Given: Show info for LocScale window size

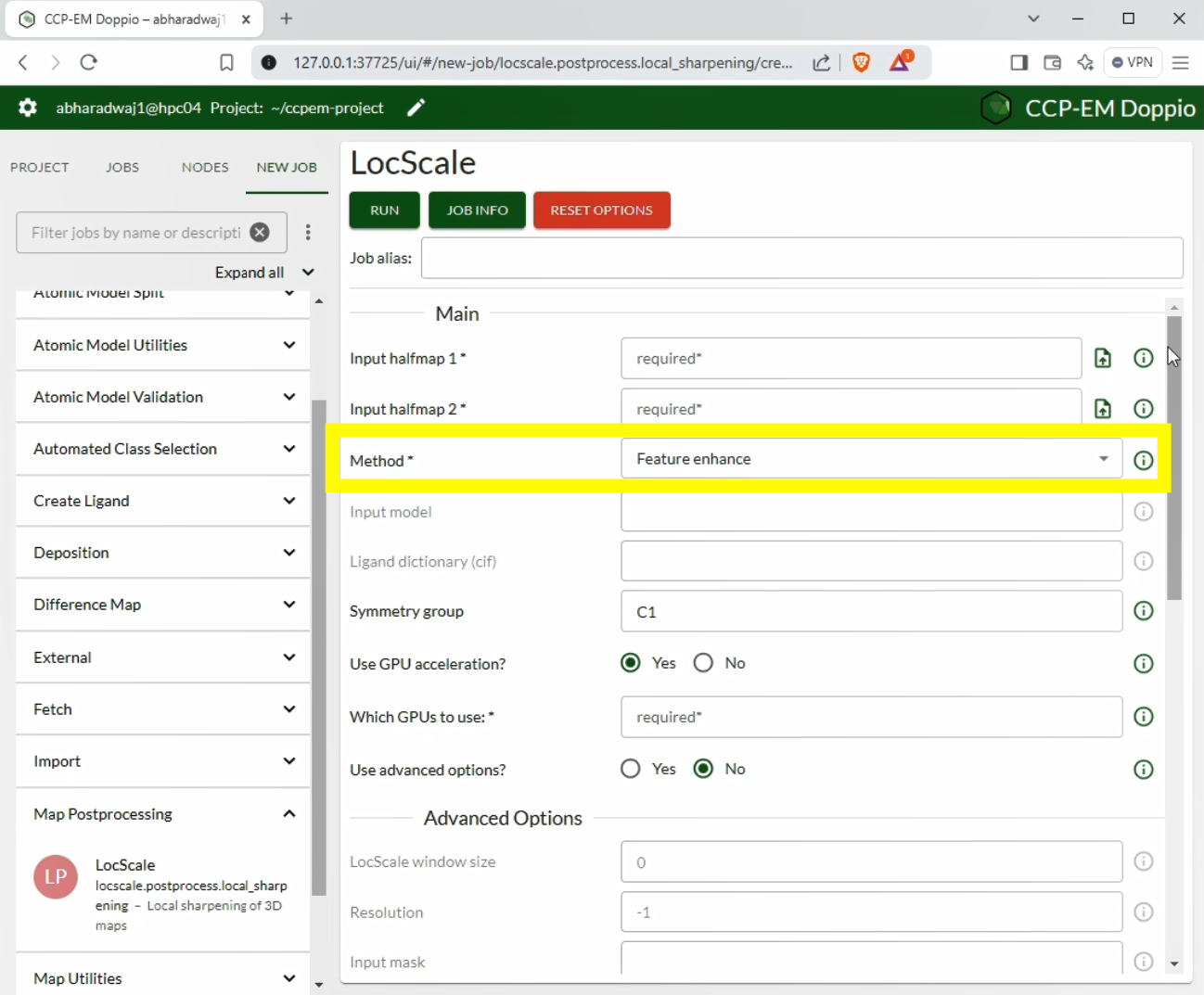Looking at the screenshot, I should [1144, 861].
